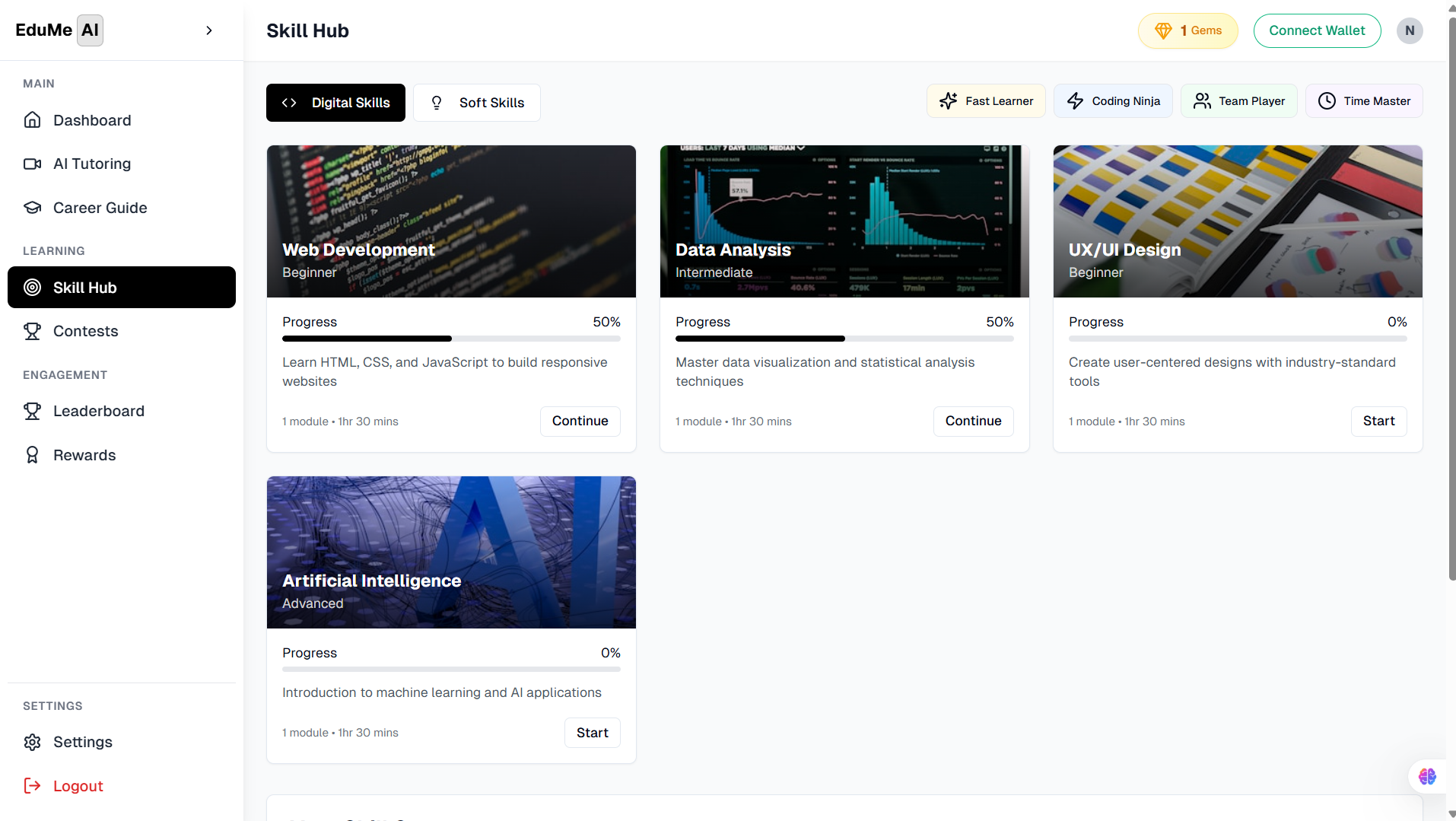Click 'Introduction to machine learning' description
The image size is (1456, 821).
[x=441, y=692]
